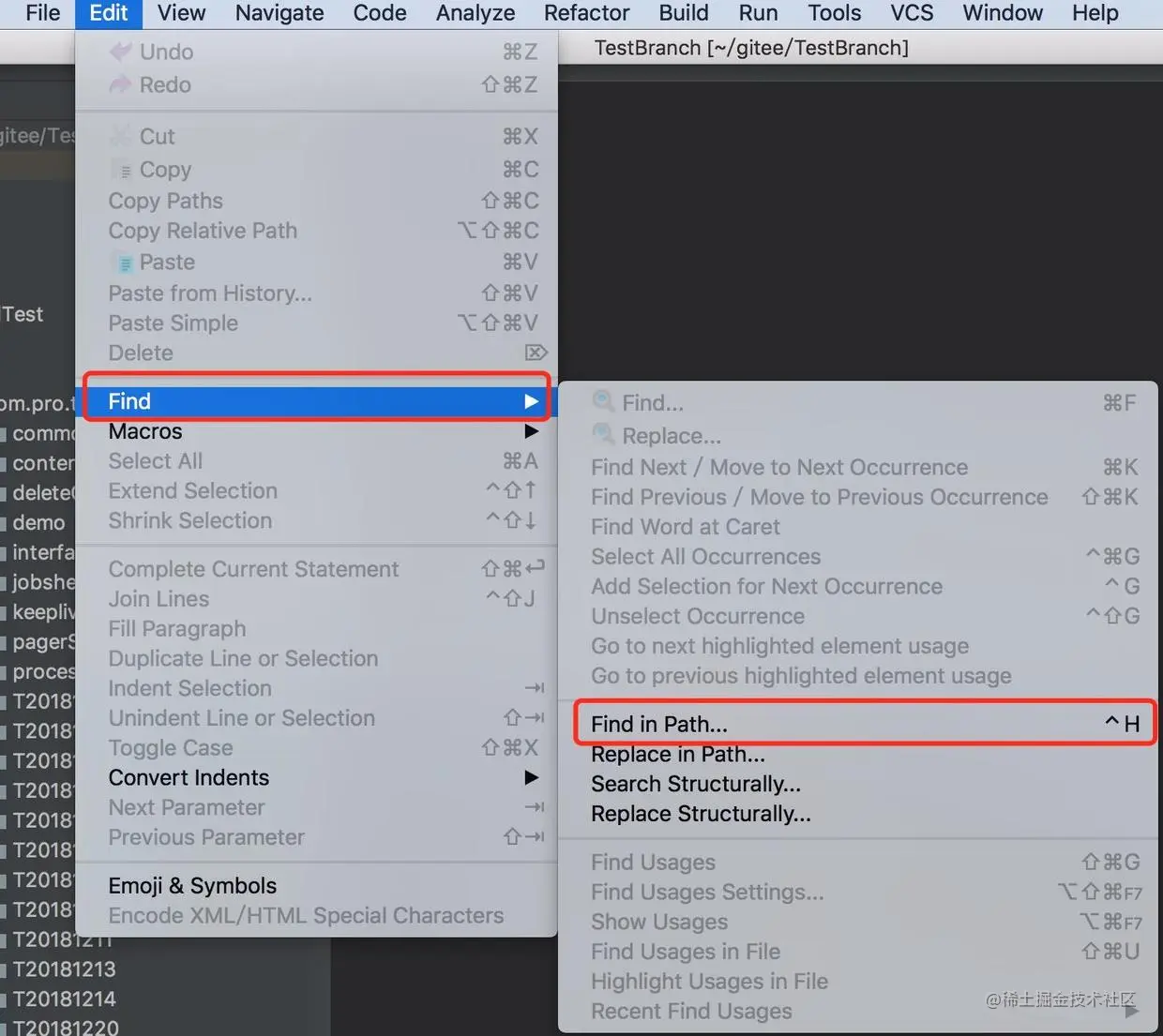1163x1036 pixels.
Task: Click Find Usages item
Action: pos(858,862)
